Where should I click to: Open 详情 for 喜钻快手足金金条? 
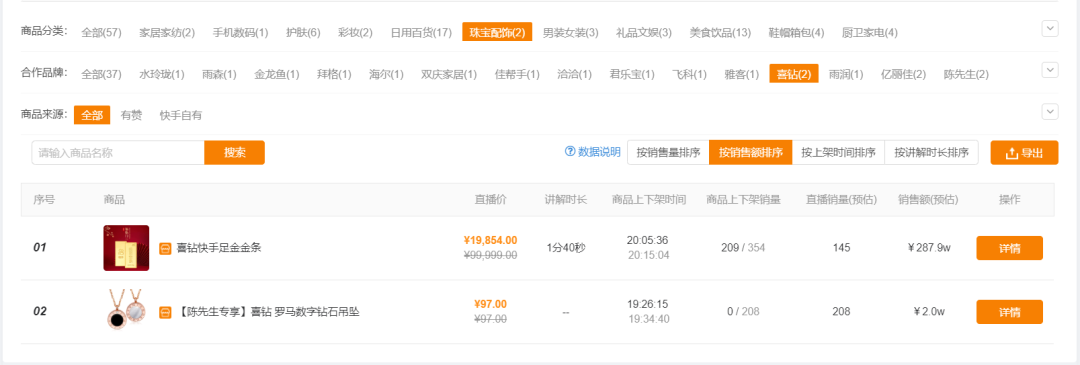tap(1009, 248)
